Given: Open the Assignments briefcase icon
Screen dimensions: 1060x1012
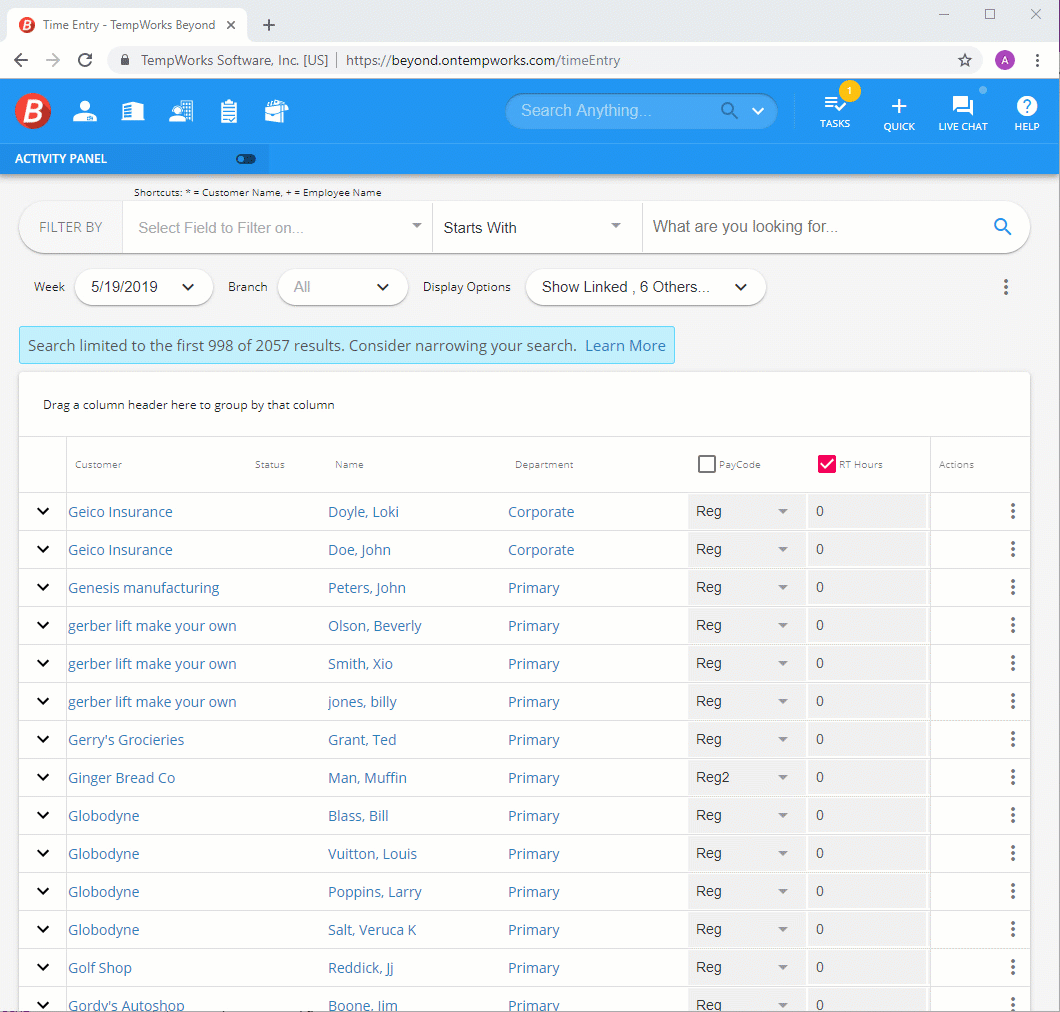Looking at the screenshot, I should tap(276, 112).
